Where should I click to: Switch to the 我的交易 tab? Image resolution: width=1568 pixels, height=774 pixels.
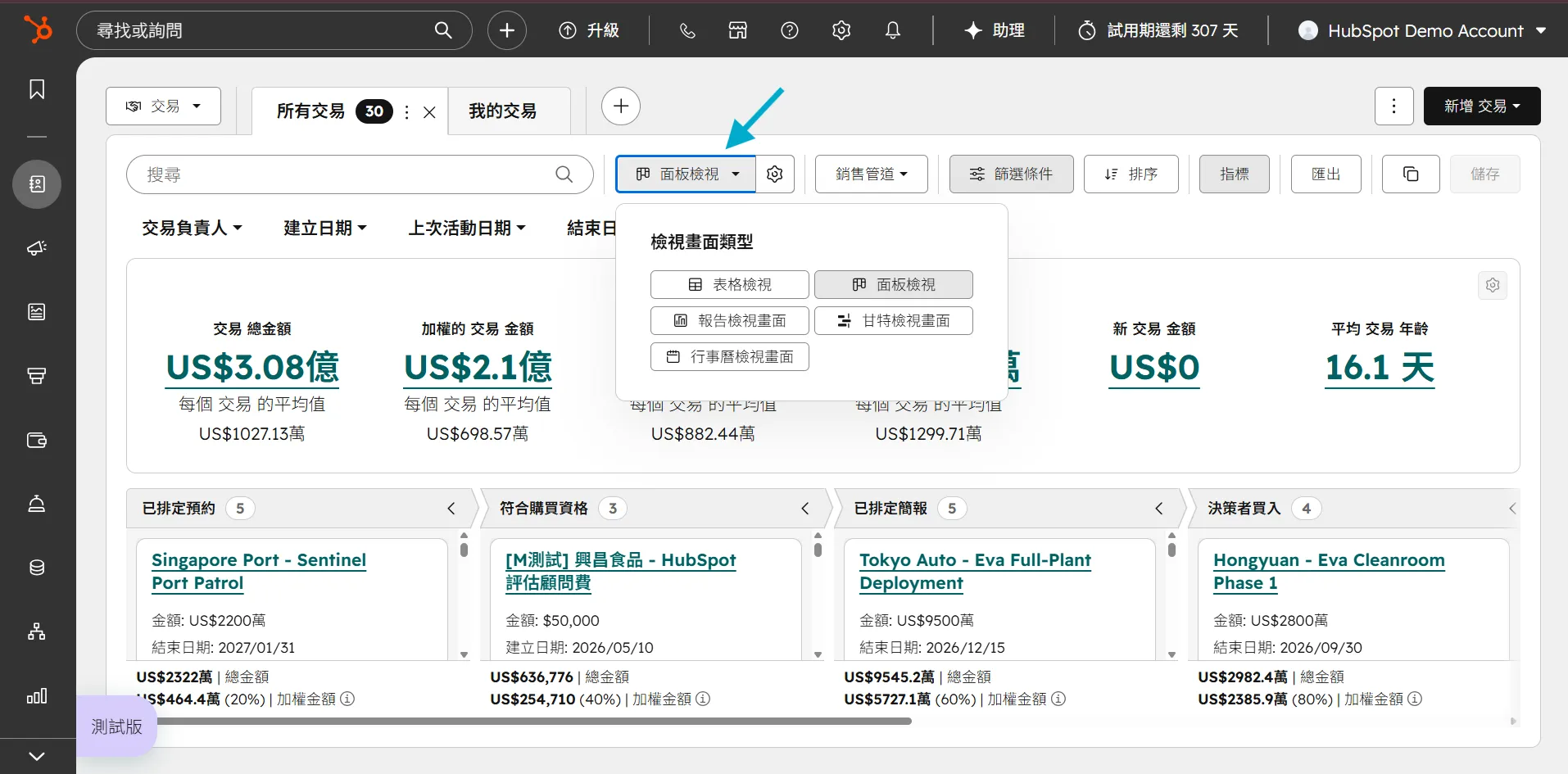[502, 111]
